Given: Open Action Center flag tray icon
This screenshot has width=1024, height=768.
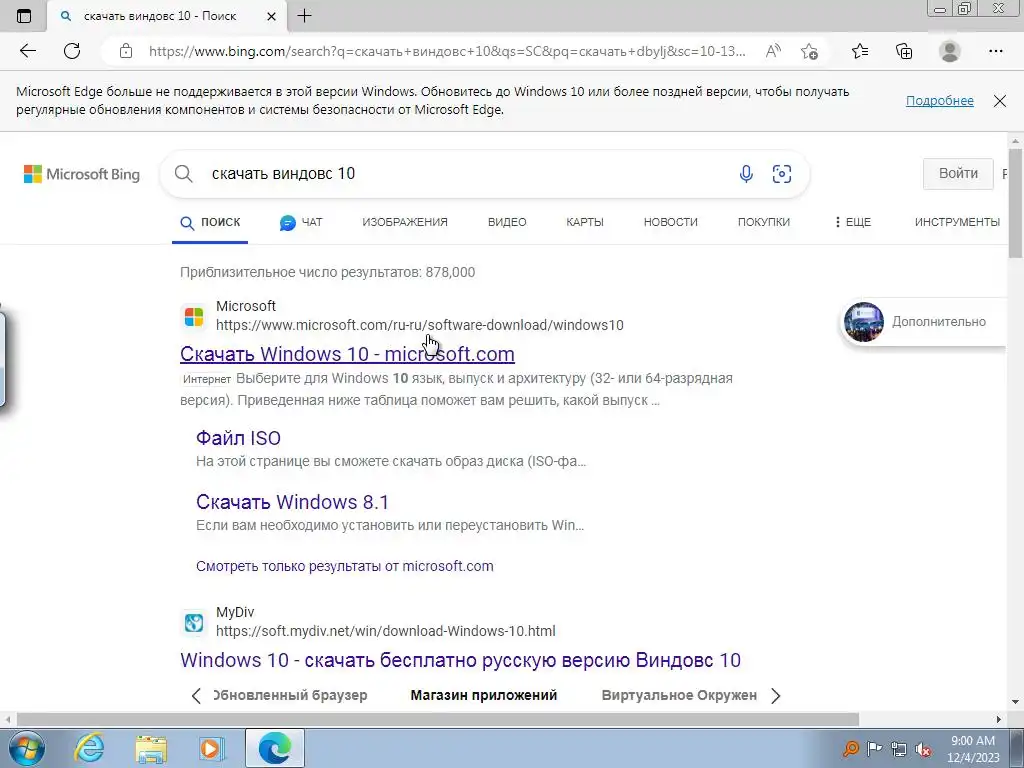Looking at the screenshot, I should pyautogui.click(x=874, y=748).
